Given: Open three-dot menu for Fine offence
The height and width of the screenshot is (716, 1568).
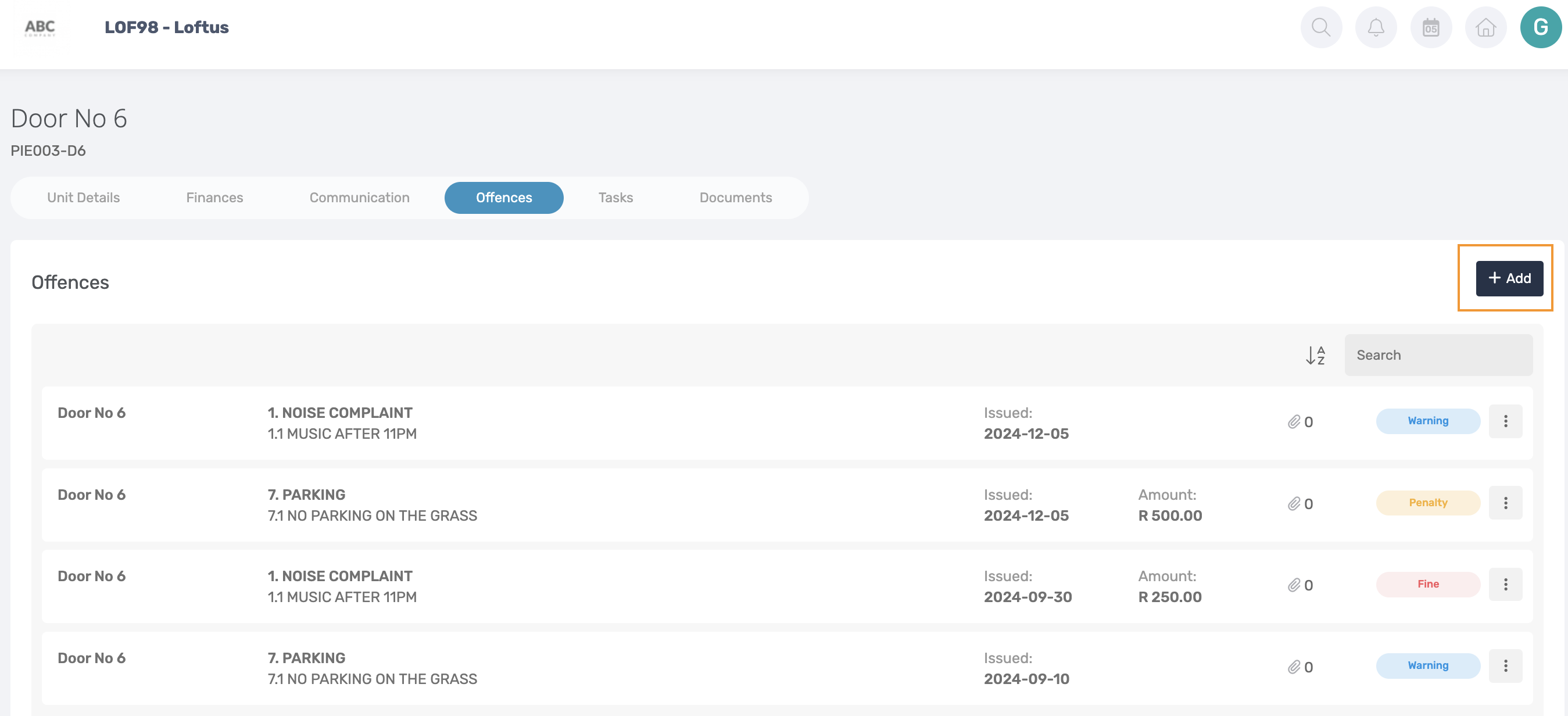Looking at the screenshot, I should click(1505, 585).
